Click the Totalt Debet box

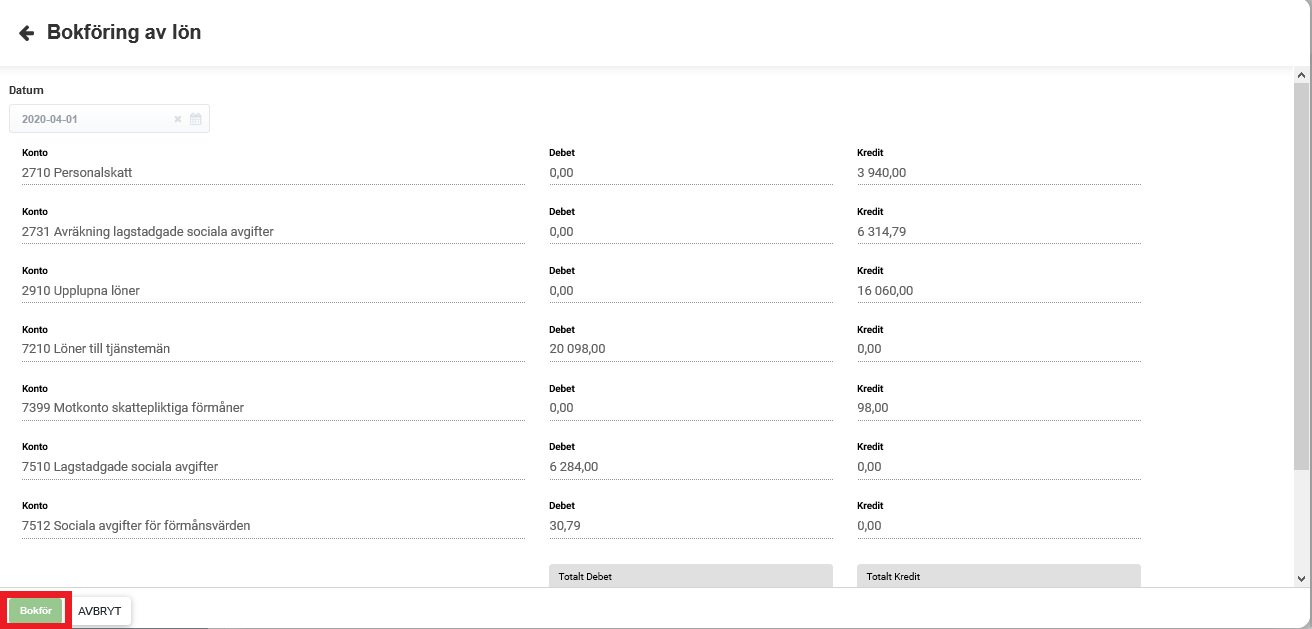coord(690,576)
